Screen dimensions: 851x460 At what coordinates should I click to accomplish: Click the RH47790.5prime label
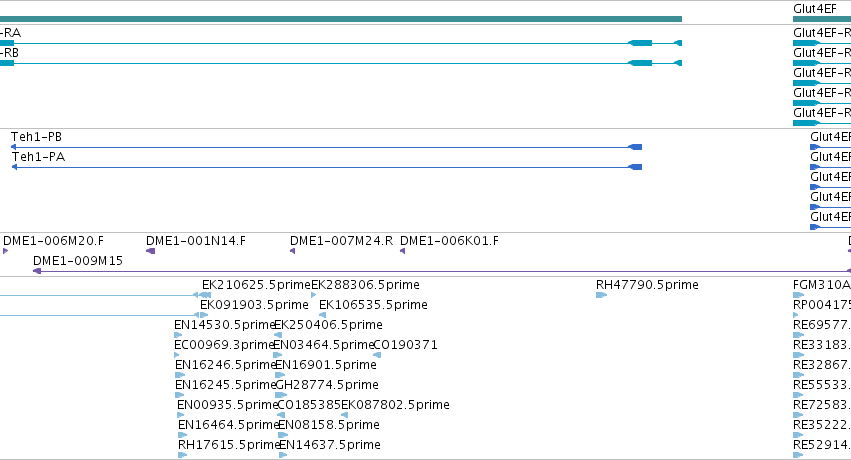(x=647, y=285)
